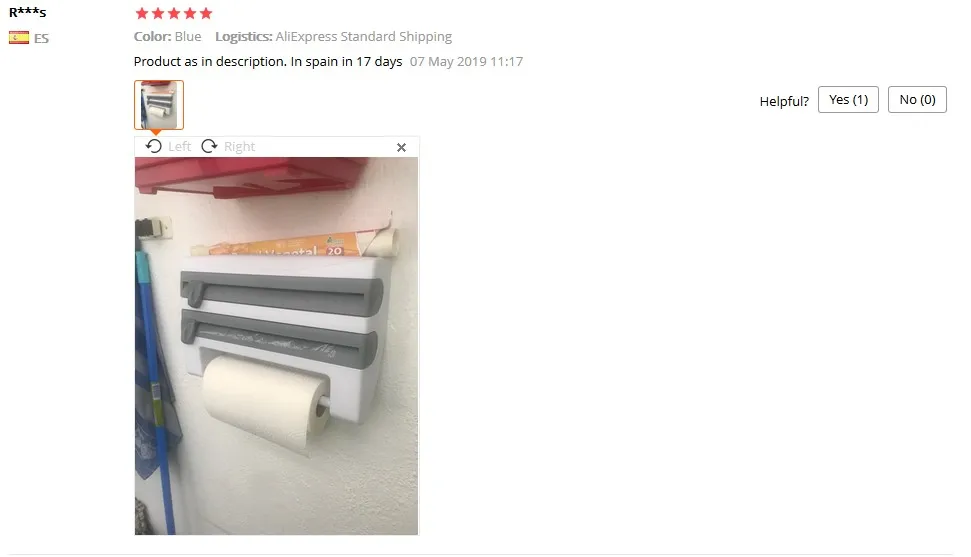971x557 pixels.
Task: Click the rotate right arrow icon
Action: click(x=209, y=146)
